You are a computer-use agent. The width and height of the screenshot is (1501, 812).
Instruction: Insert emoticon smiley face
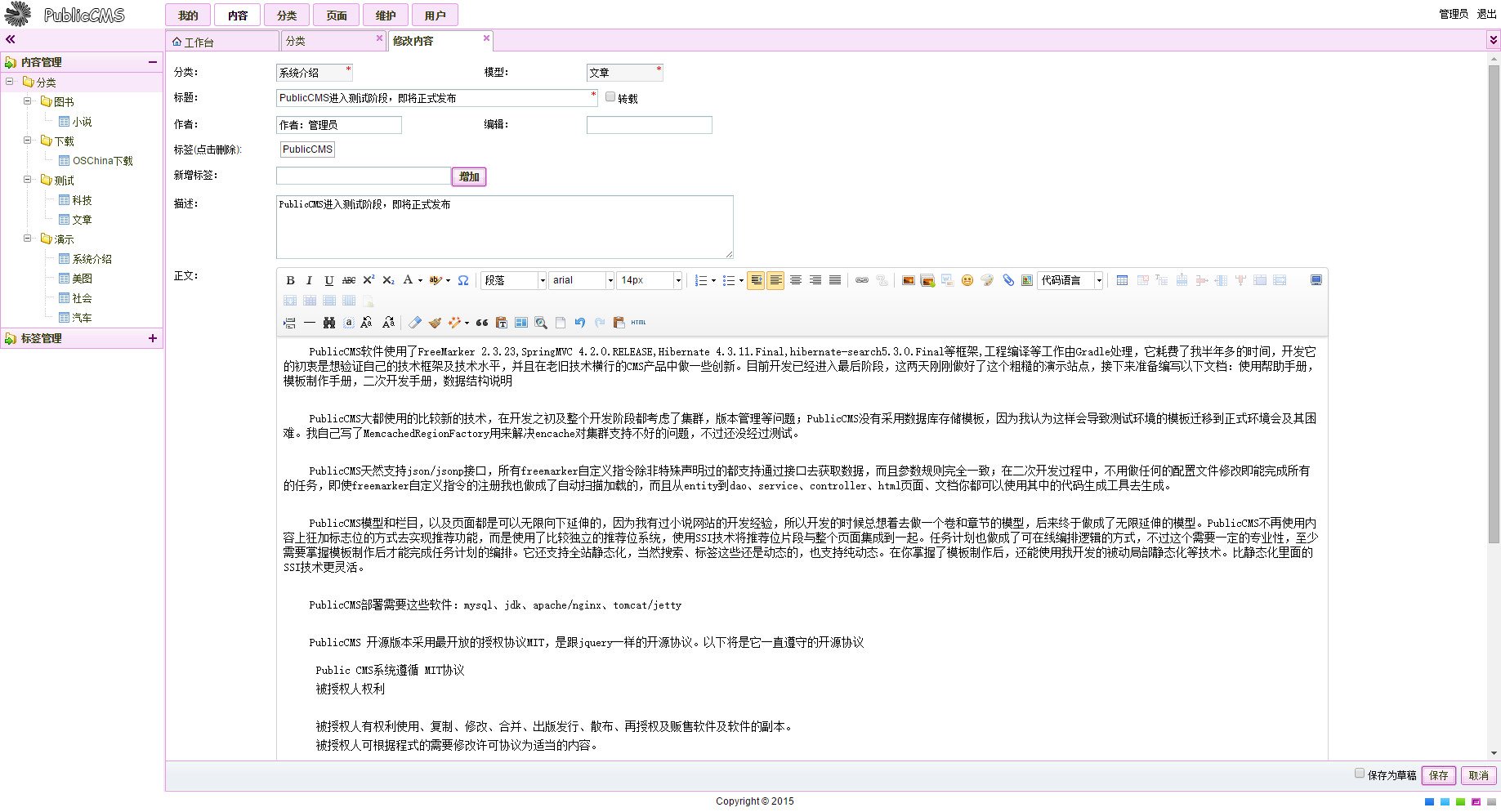967,280
